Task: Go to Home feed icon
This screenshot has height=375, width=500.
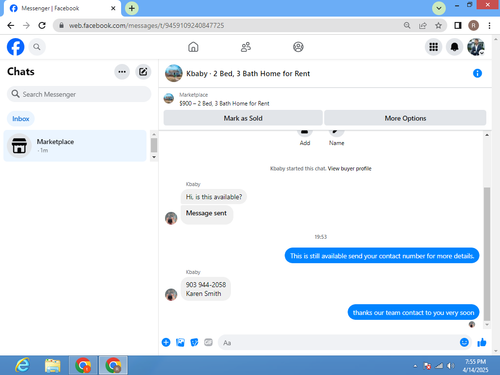Action: pyautogui.click(x=193, y=47)
